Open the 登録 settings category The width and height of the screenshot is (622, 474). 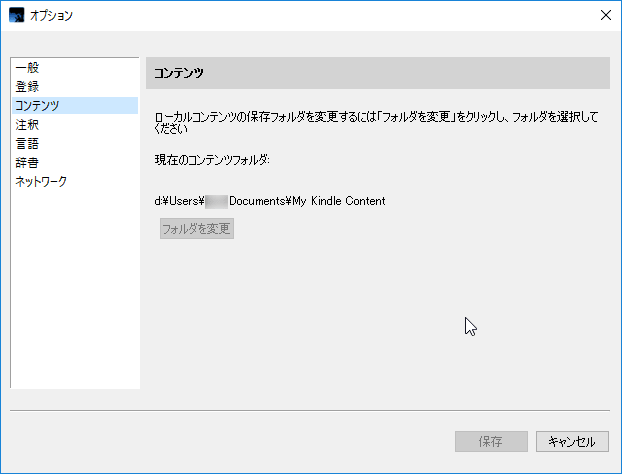pyautogui.click(x=28, y=87)
